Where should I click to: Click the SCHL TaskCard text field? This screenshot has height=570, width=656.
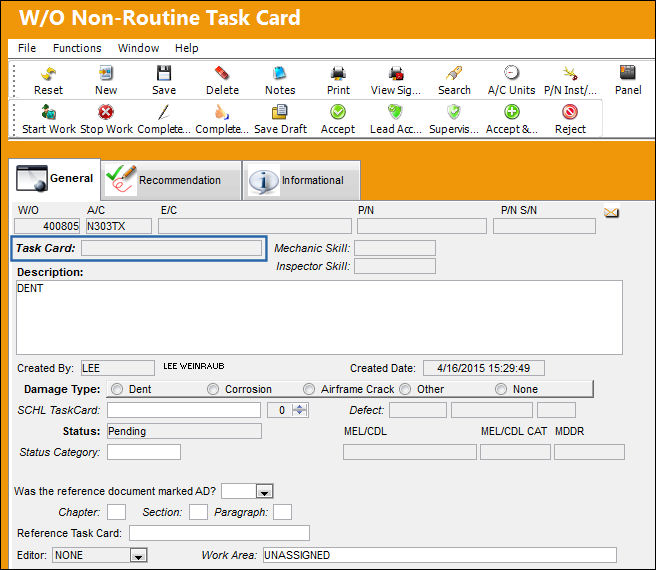tap(184, 410)
